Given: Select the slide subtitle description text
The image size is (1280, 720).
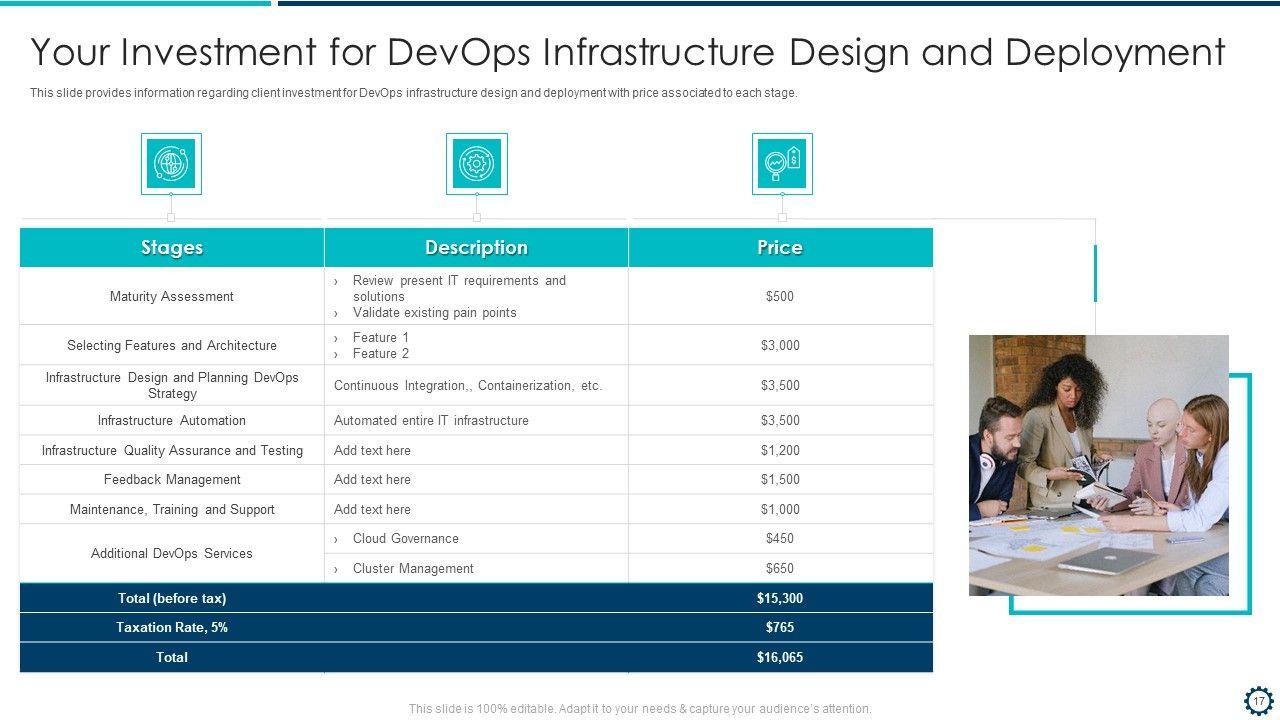Looking at the screenshot, I should click(414, 93).
